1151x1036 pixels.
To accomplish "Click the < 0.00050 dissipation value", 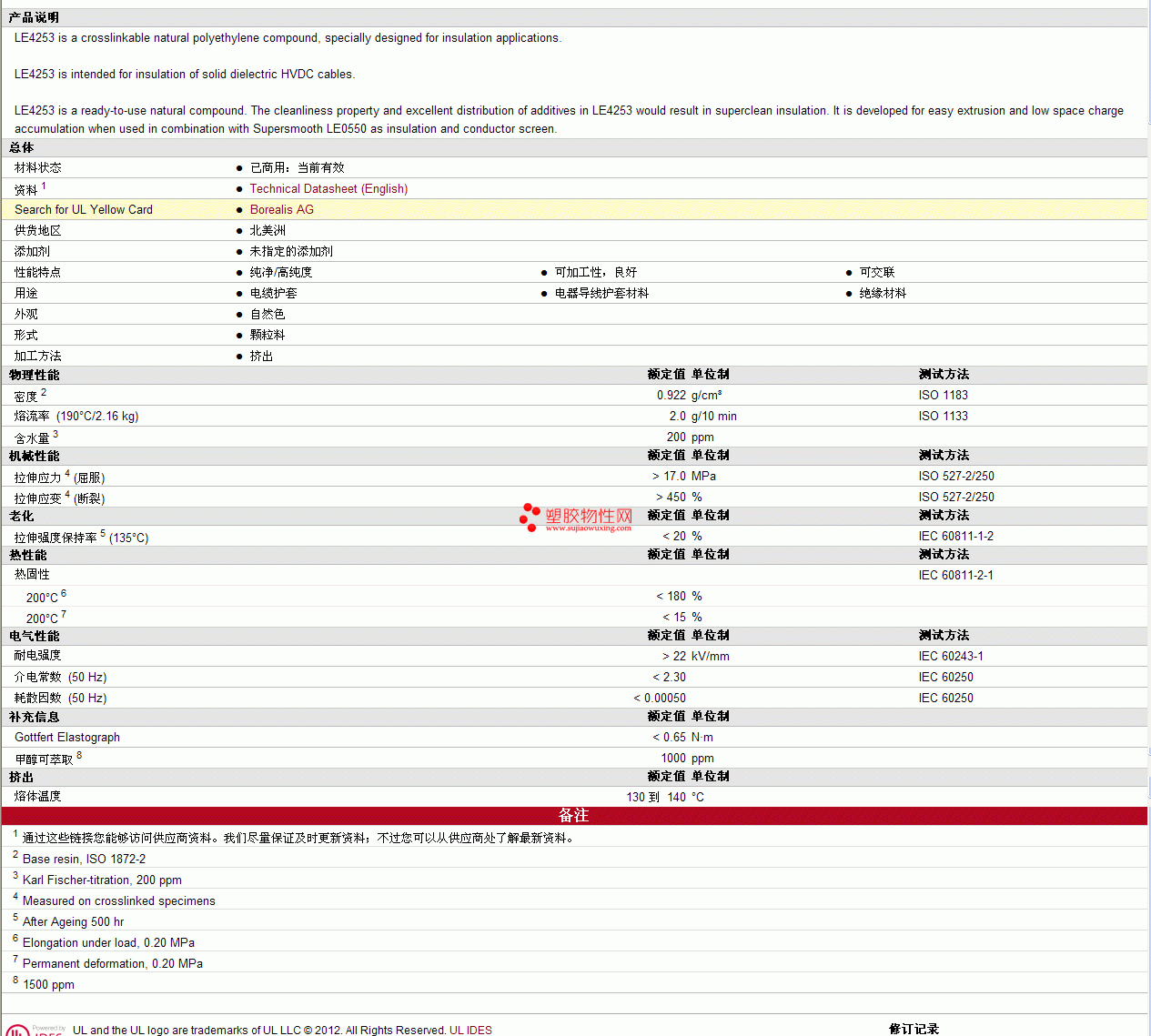I will [x=660, y=699].
